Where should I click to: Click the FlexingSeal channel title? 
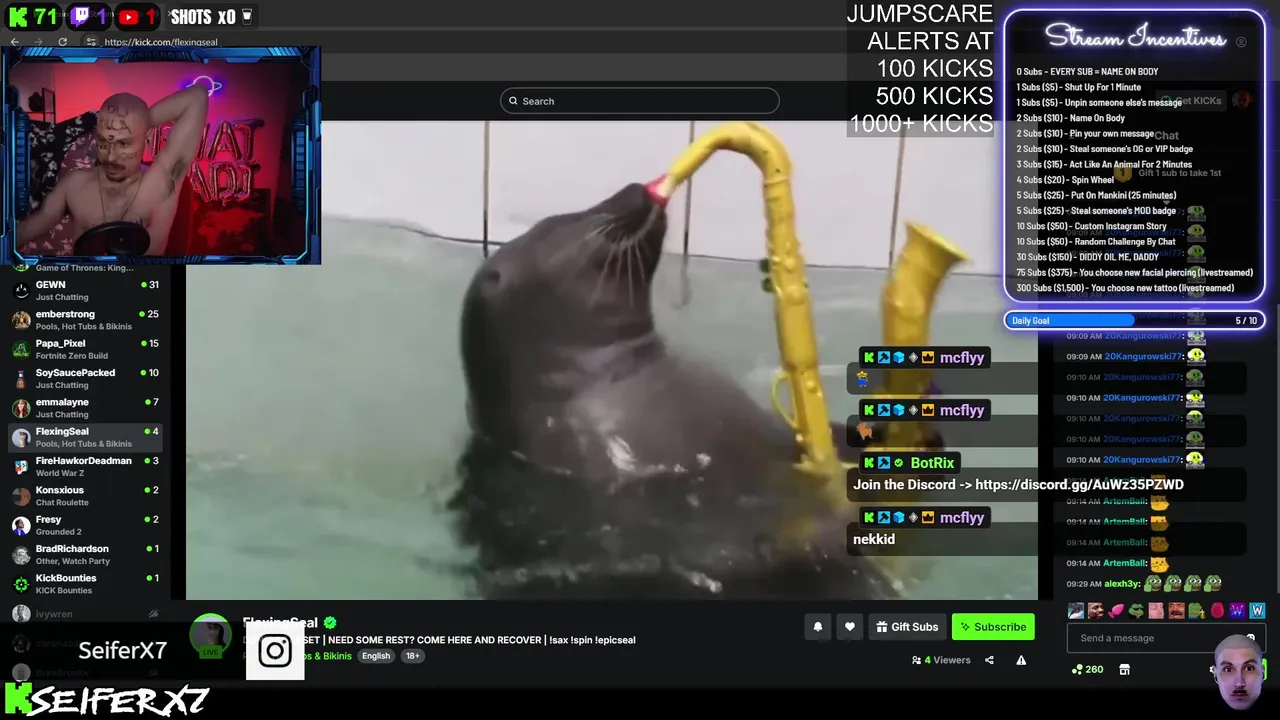coord(280,622)
